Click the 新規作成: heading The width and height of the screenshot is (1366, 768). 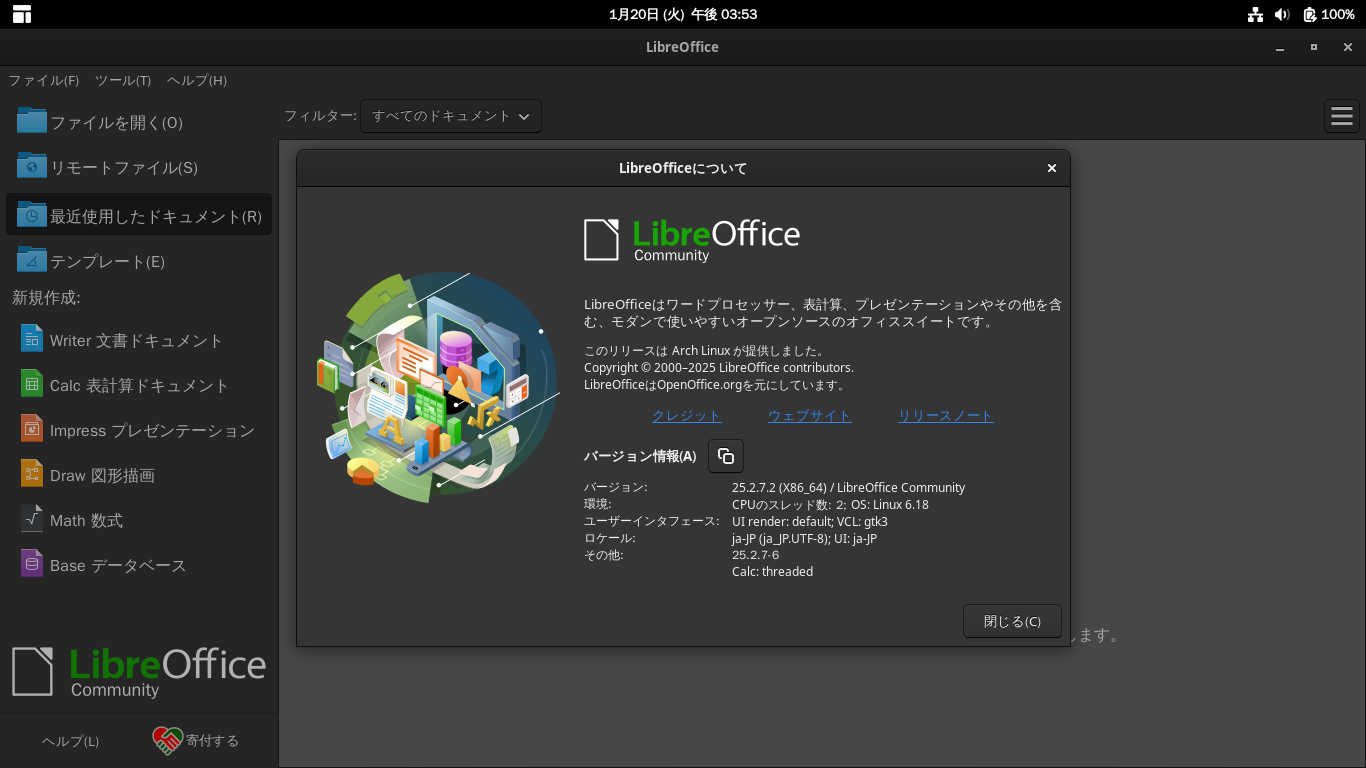click(46, 298)
